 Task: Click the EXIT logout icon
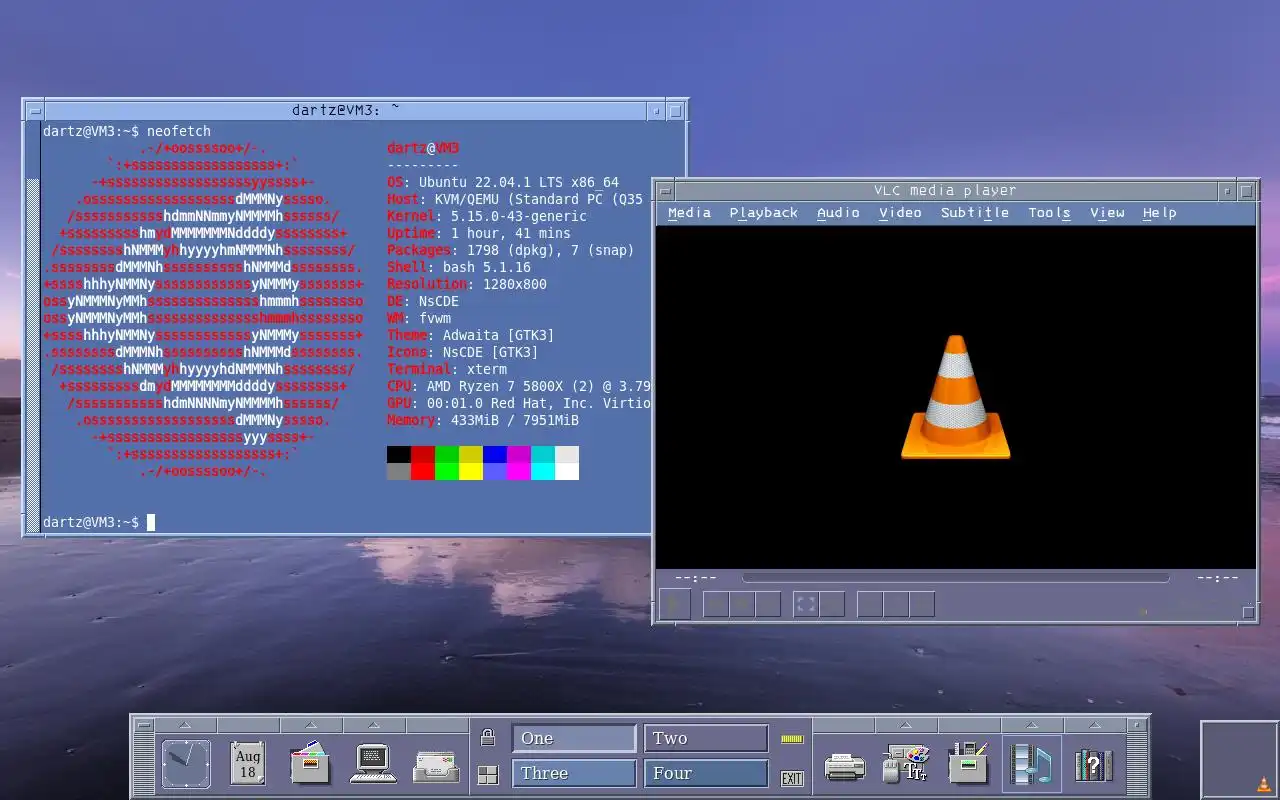pos(792,778)
